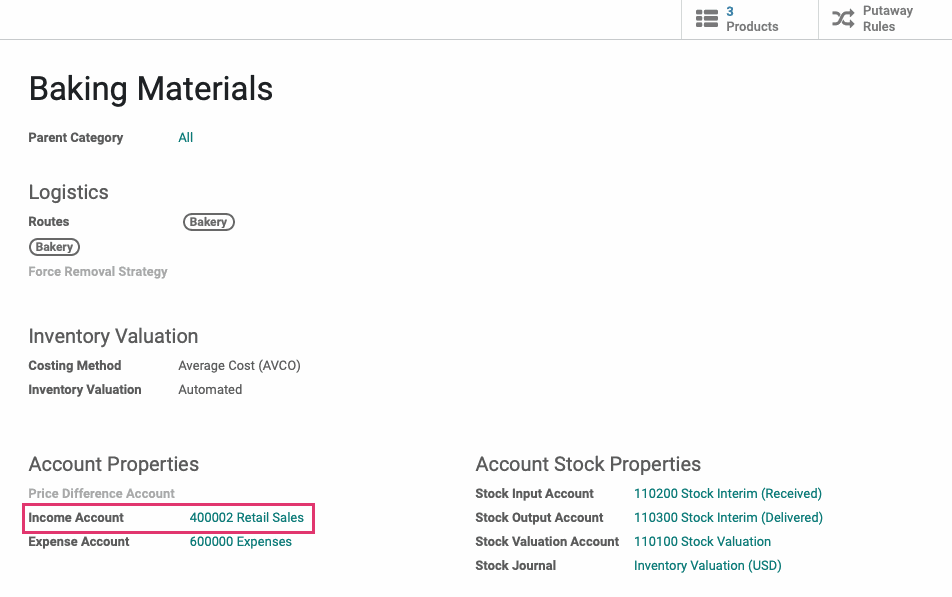This screenshot has width=952, height=597.
Task: Open the 110100 Stock Valuation account
Action: [x=702, y=542]
